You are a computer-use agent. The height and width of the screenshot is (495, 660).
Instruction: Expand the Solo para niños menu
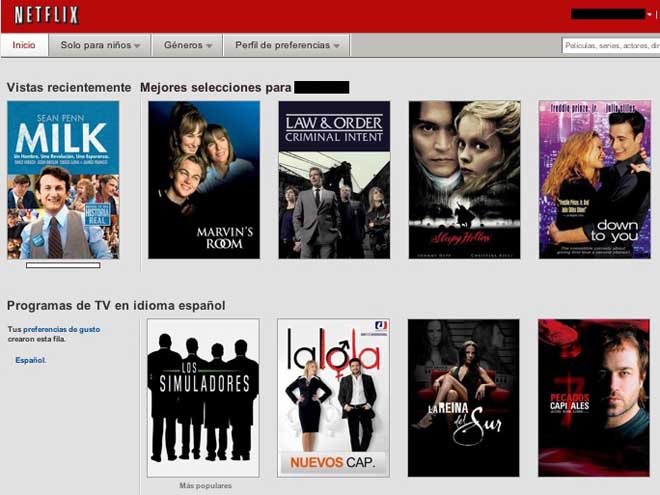click(98, 45)
